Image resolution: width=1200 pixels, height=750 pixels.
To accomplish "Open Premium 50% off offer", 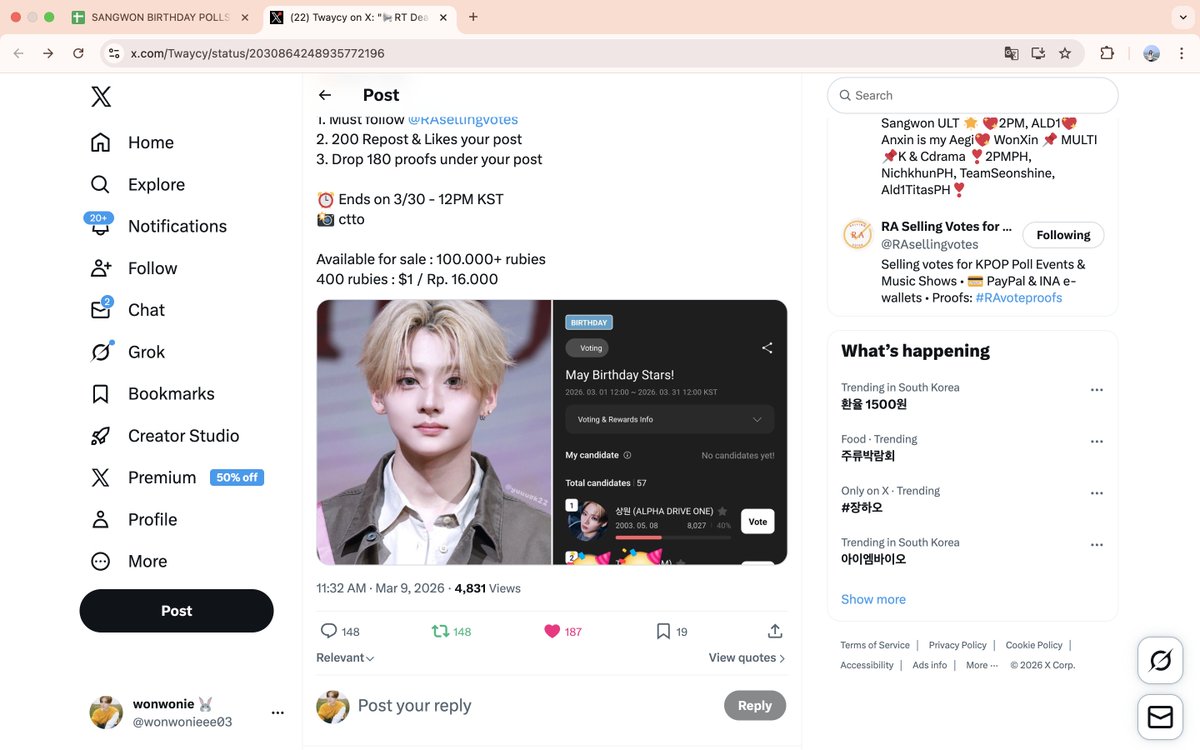I will [176, 478].
